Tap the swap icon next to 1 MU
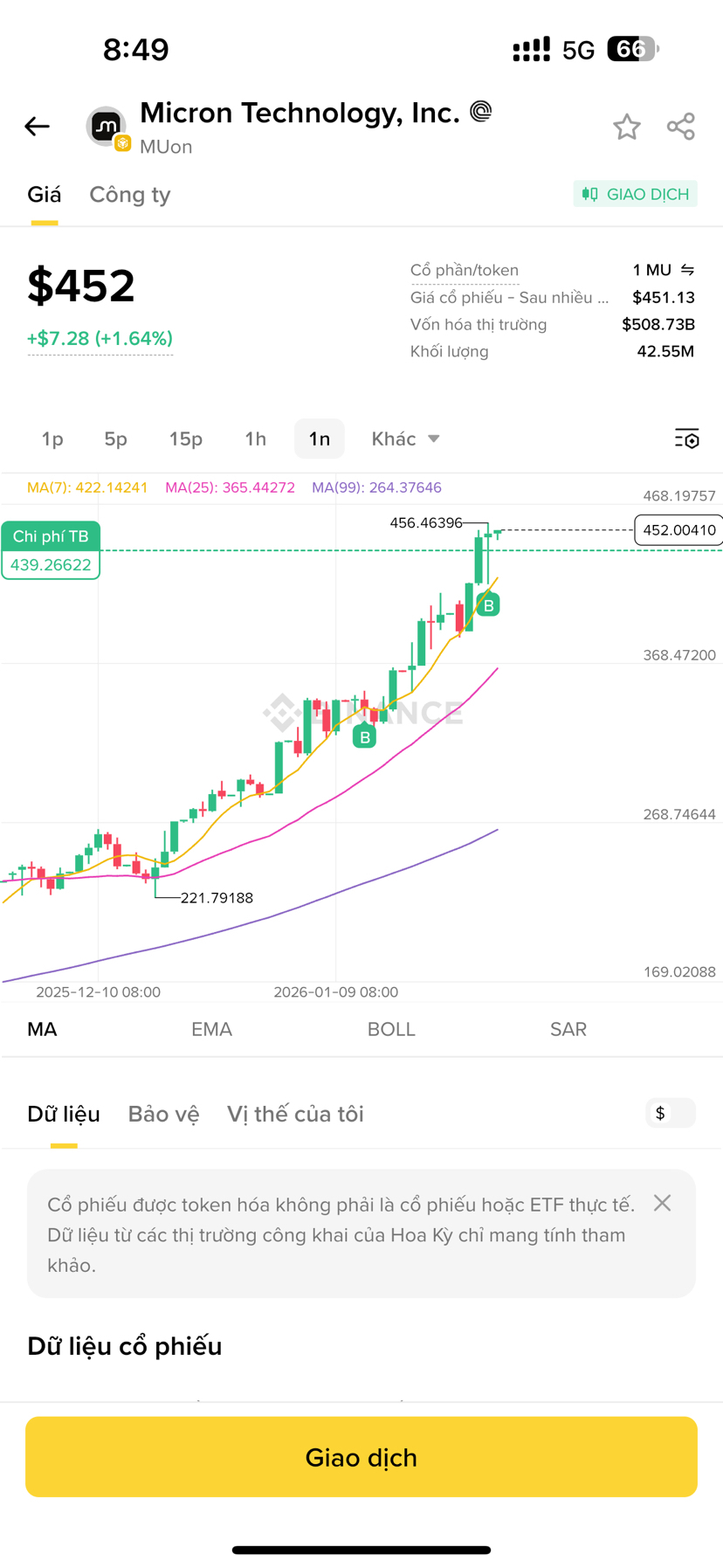 coord(688,270)
